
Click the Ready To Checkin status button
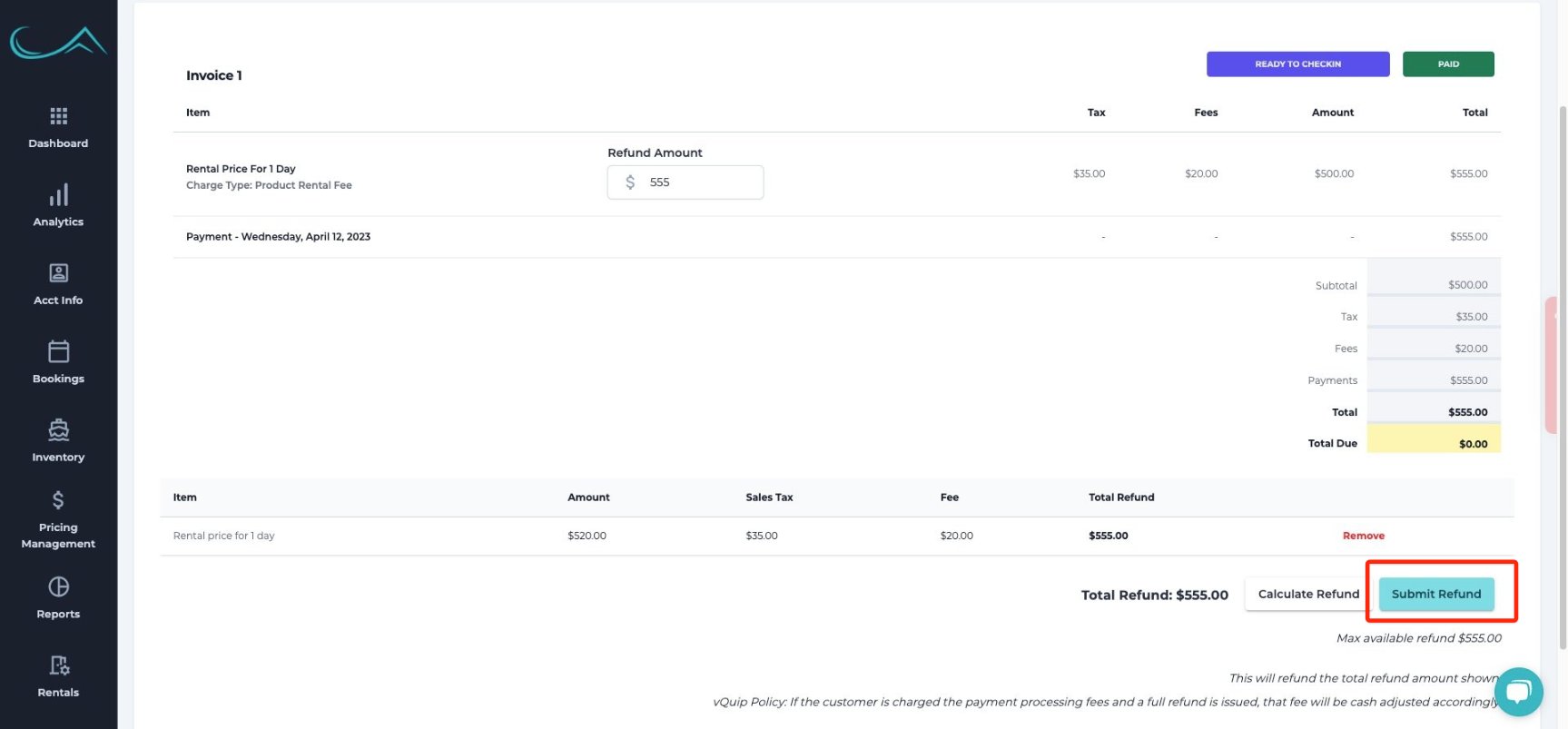(x=1297, y=64)
